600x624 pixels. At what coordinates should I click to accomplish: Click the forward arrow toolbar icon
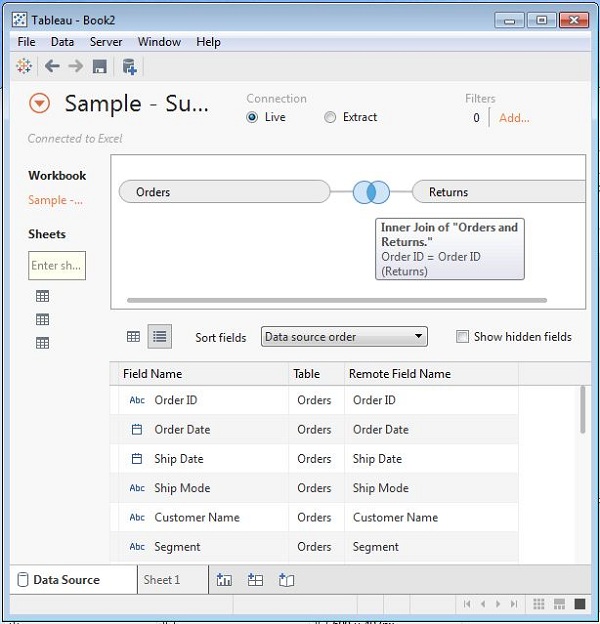[76, 66]
